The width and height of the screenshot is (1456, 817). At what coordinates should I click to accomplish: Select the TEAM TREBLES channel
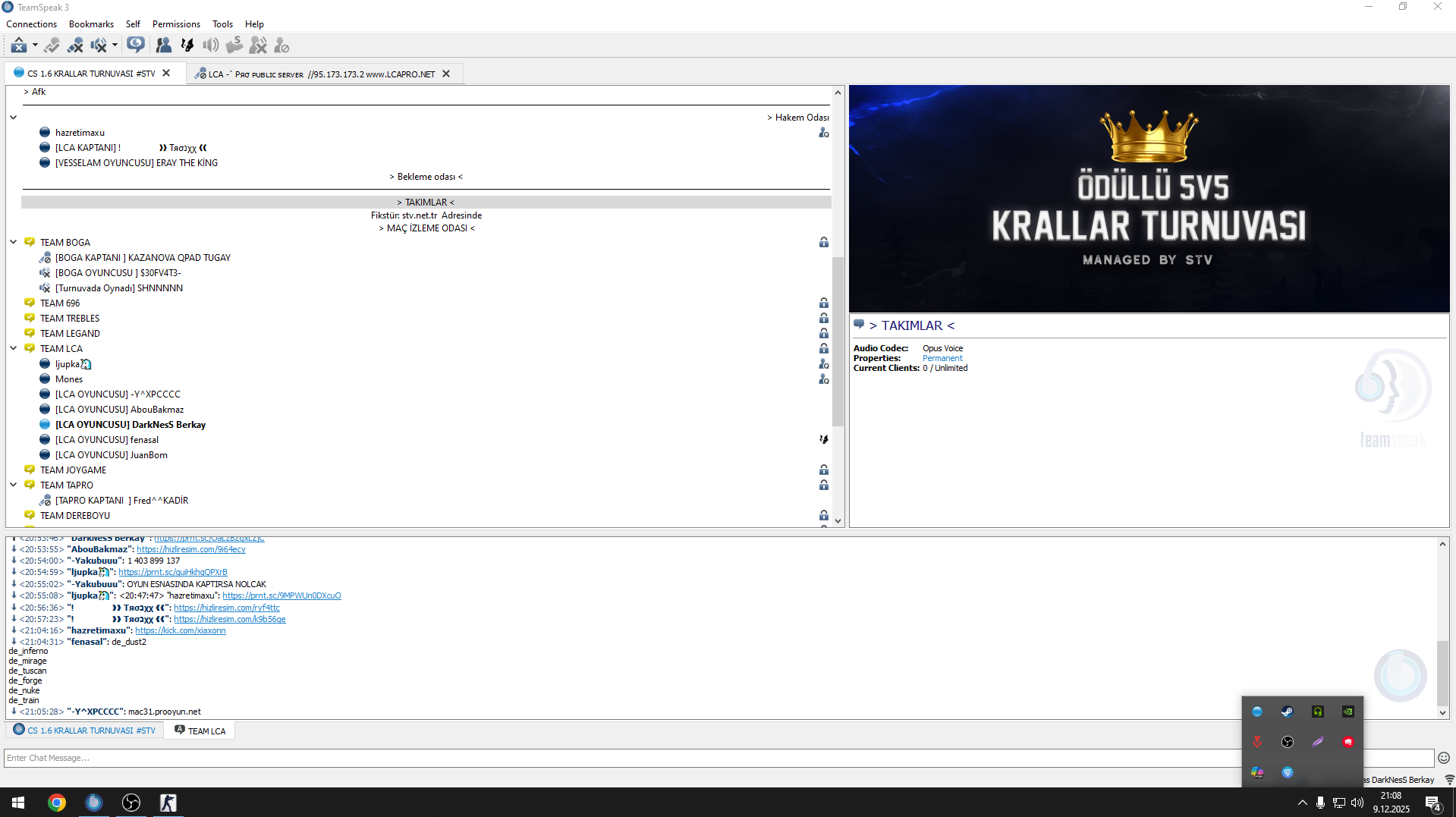[70, 319]
